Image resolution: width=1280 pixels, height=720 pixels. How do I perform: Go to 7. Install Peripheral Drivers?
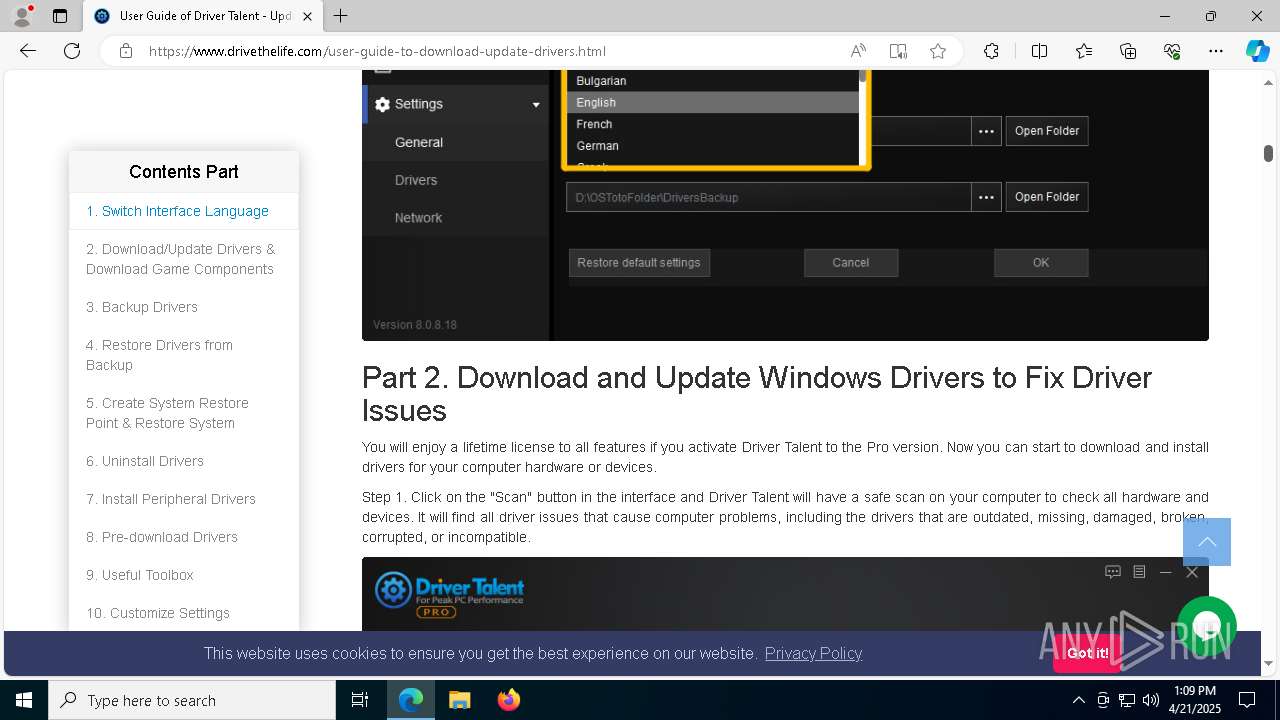pyautogui.click(x=171, y=499)
